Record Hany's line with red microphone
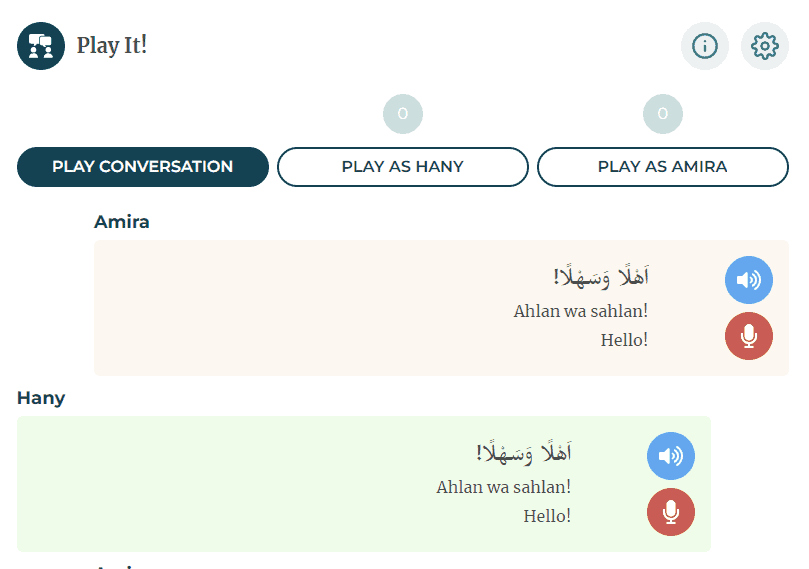The height and width of the screenshot is (569, 809). pyautogui.click(x=671, y=512)
